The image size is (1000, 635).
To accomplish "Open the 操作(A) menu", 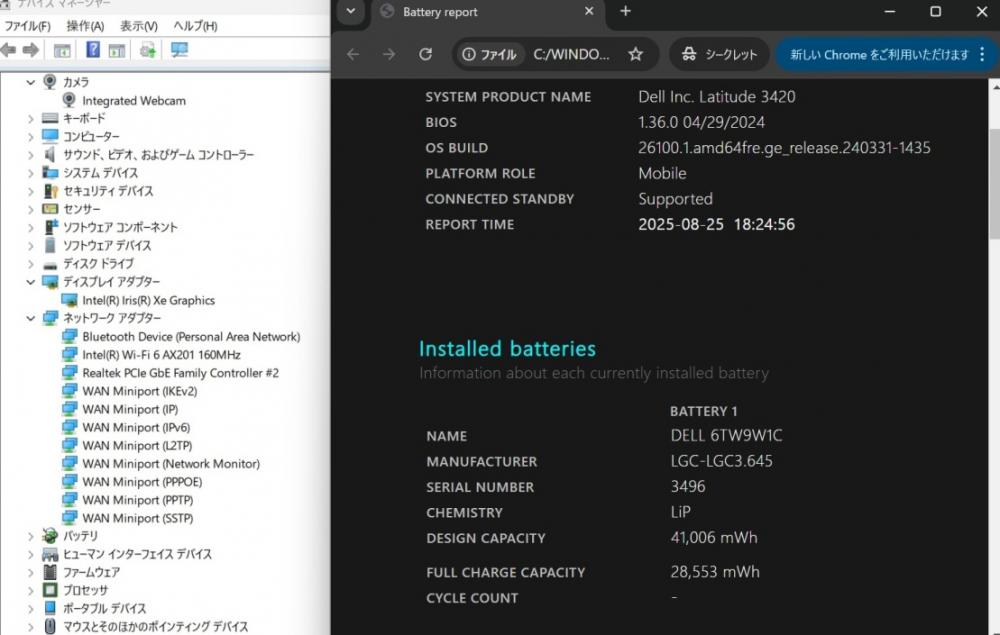I will tap(85, 26).
